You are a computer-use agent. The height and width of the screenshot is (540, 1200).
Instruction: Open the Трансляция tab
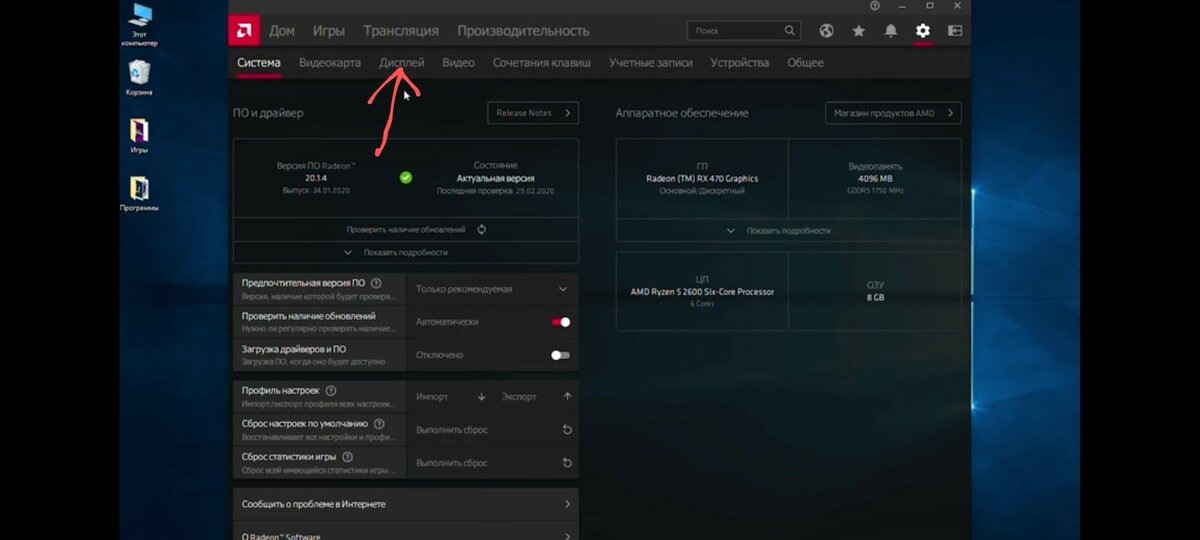(x=401, y=31)
